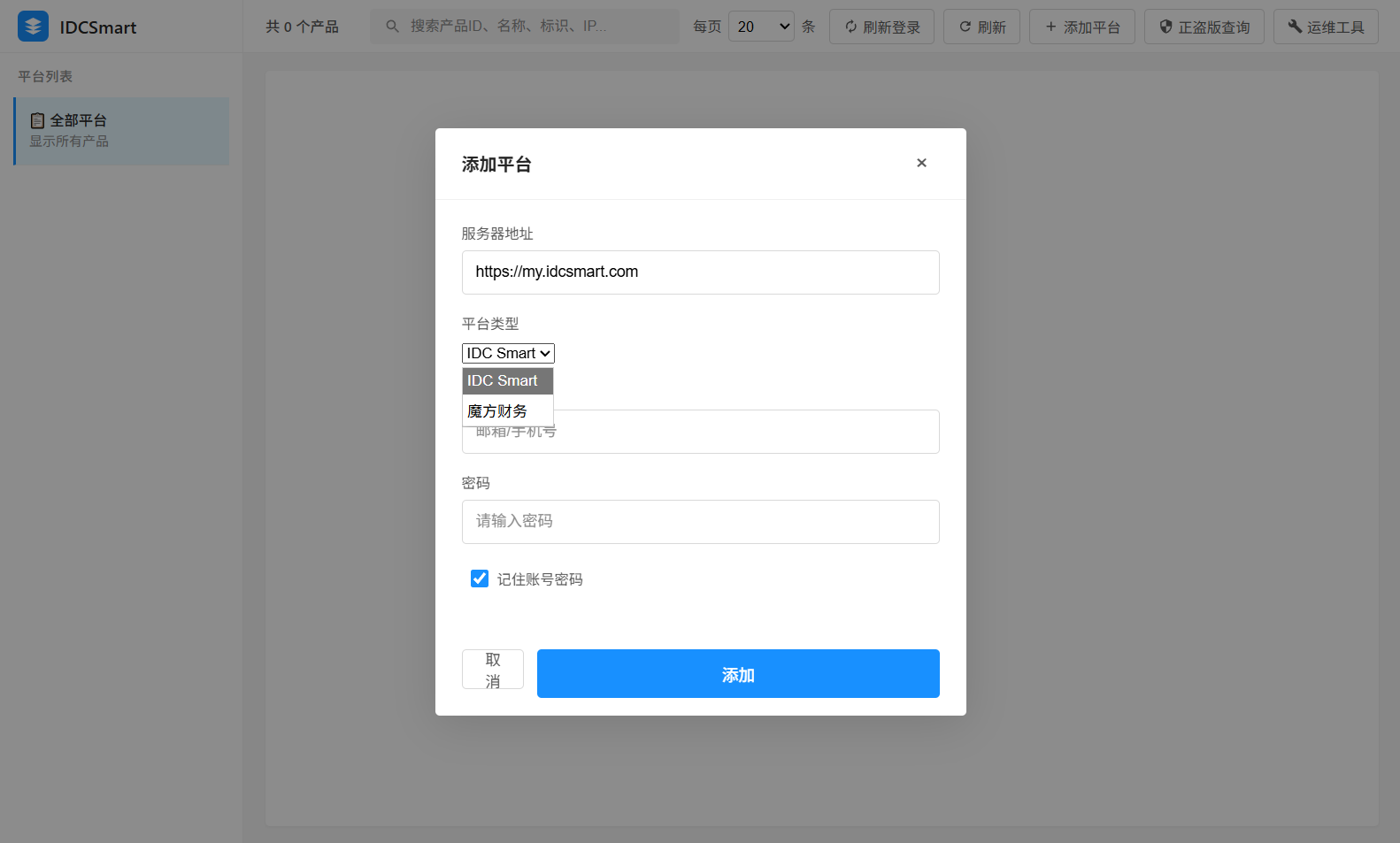Choose the 魔方财务 option in list
The width and height of the screenshot is (1400, 843).
[x=508, y=410]
